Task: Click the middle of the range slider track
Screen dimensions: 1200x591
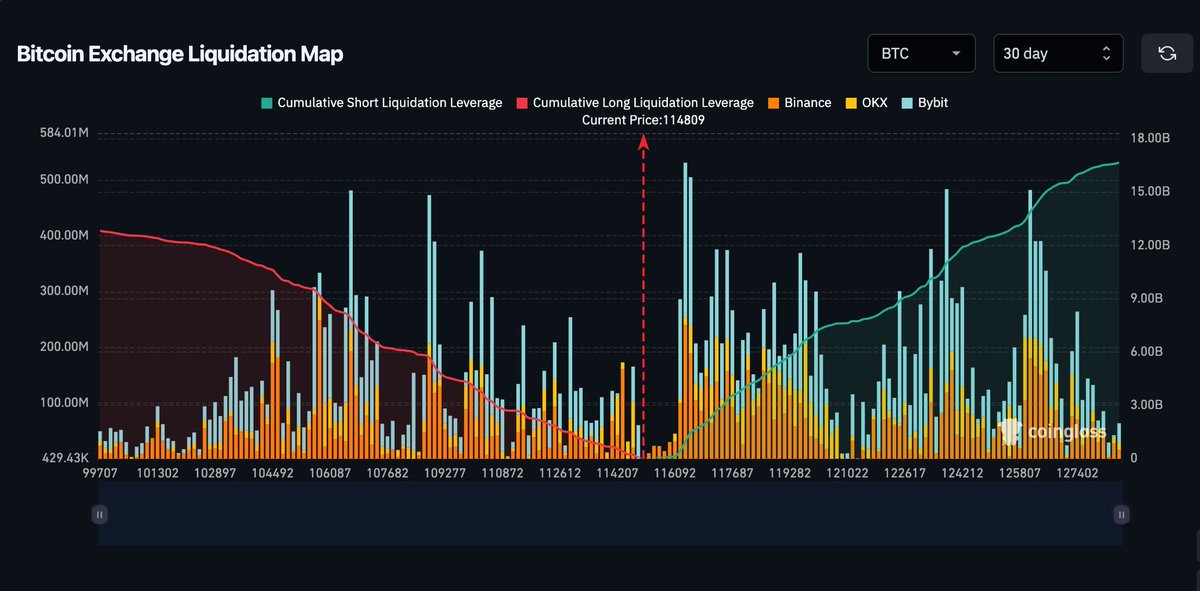Action: click(610, 514)
